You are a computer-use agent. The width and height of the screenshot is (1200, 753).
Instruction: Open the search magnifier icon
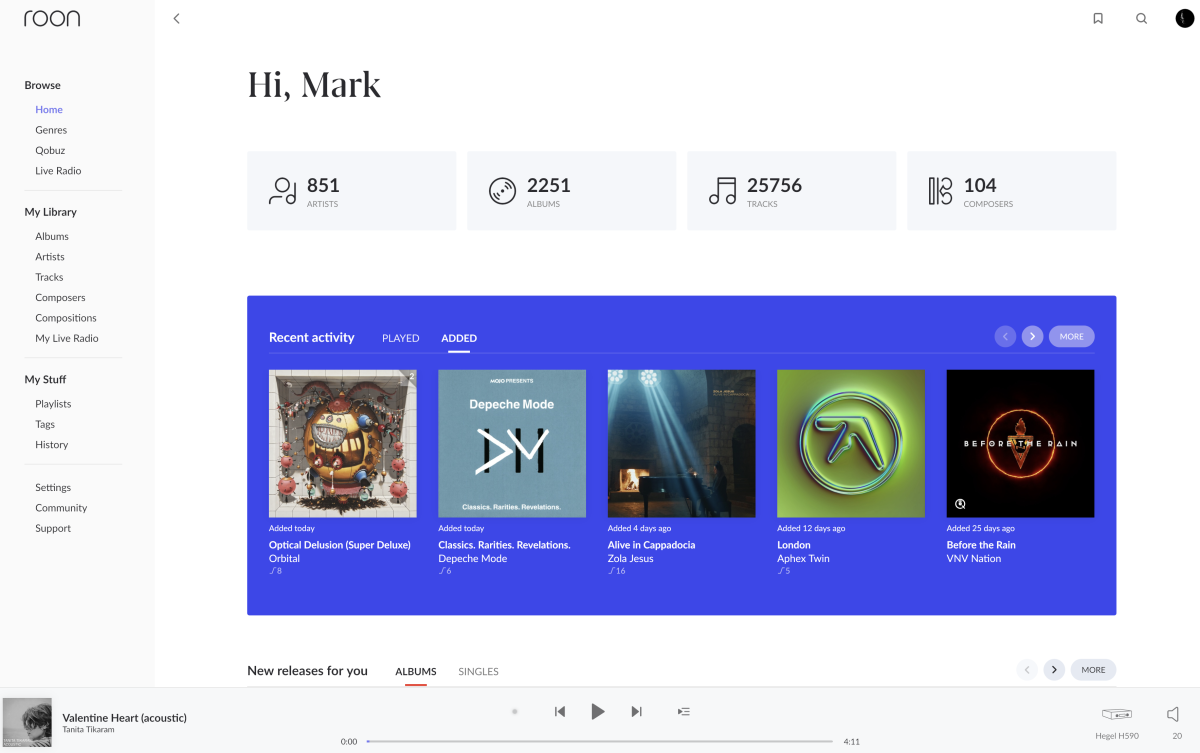[1141, 18]
